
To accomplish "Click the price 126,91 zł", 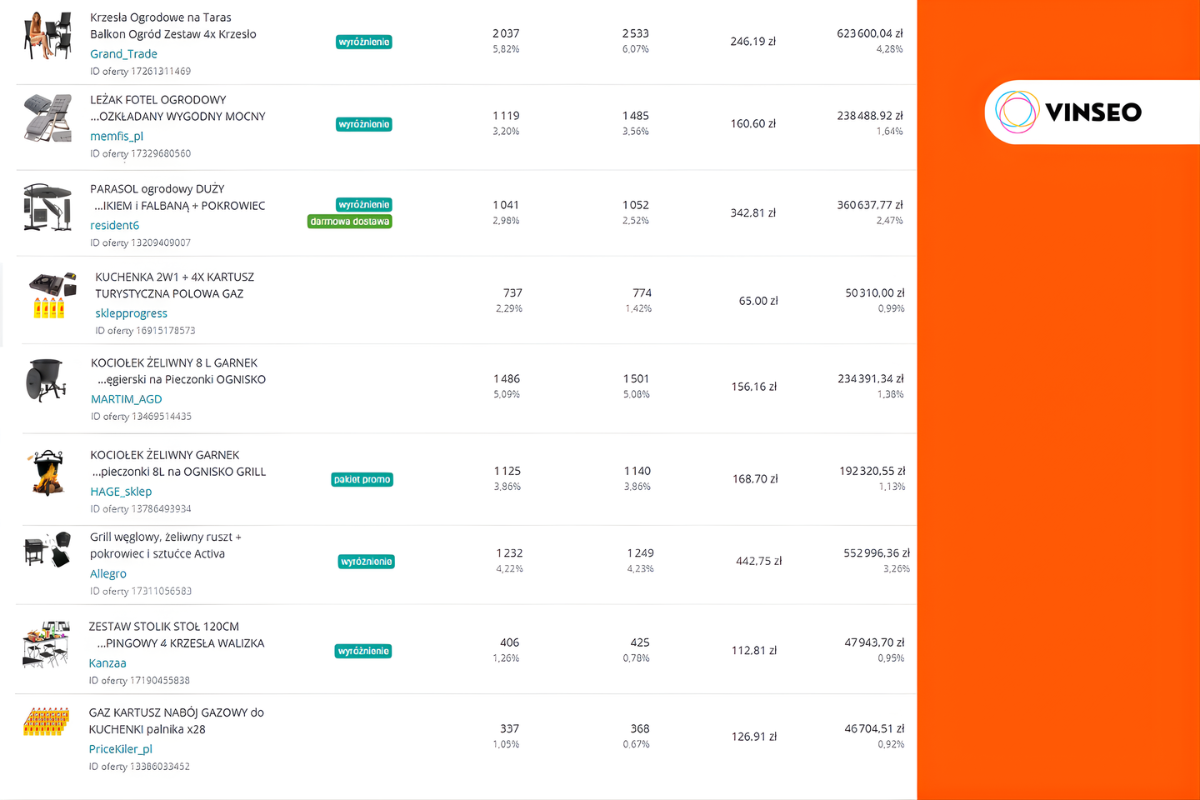I will pos(754,737).
